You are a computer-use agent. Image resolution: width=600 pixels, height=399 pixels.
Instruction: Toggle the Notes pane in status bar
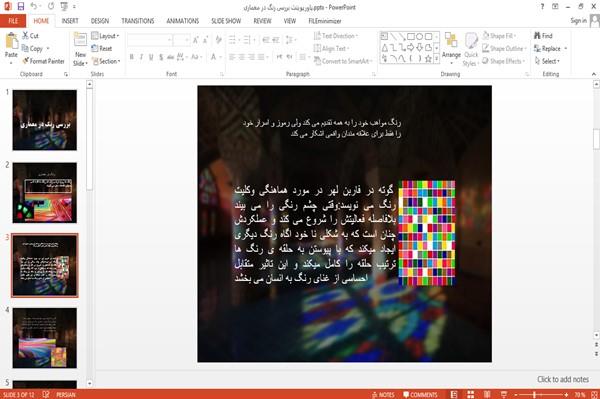point(383,395)
